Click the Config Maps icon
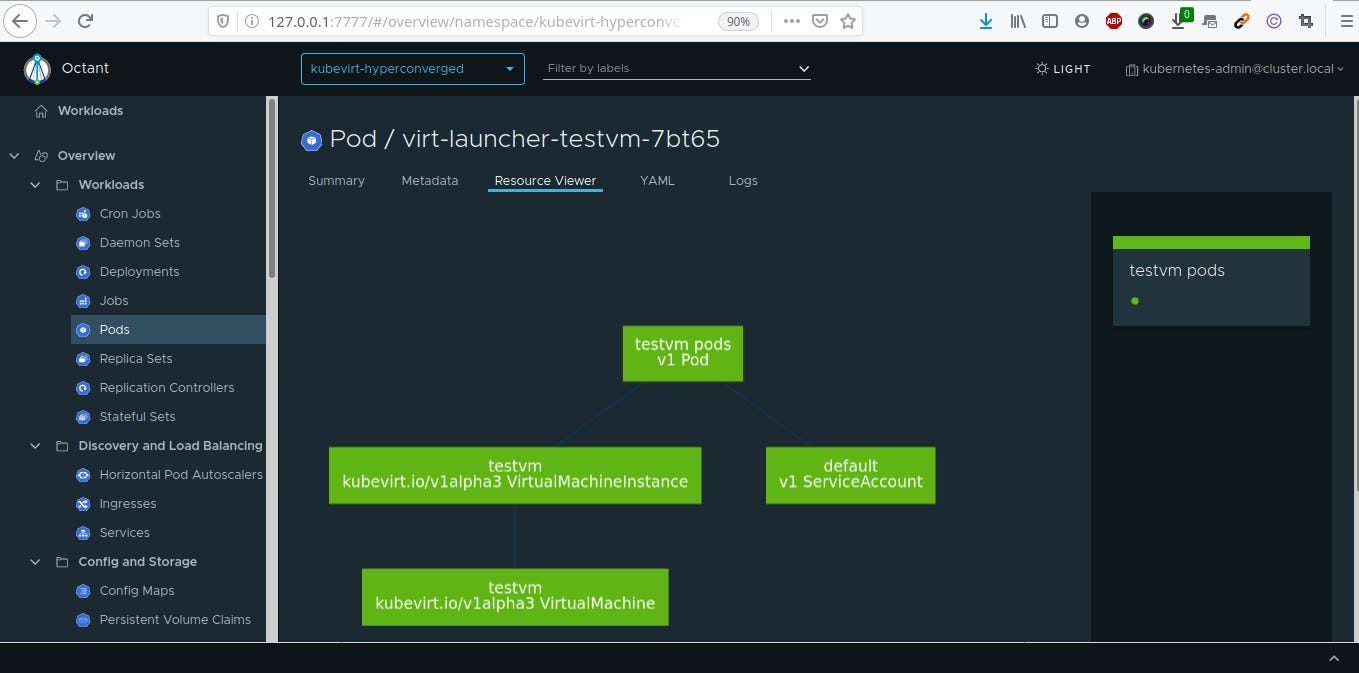 pyautogui.click(x=84, y=591)
